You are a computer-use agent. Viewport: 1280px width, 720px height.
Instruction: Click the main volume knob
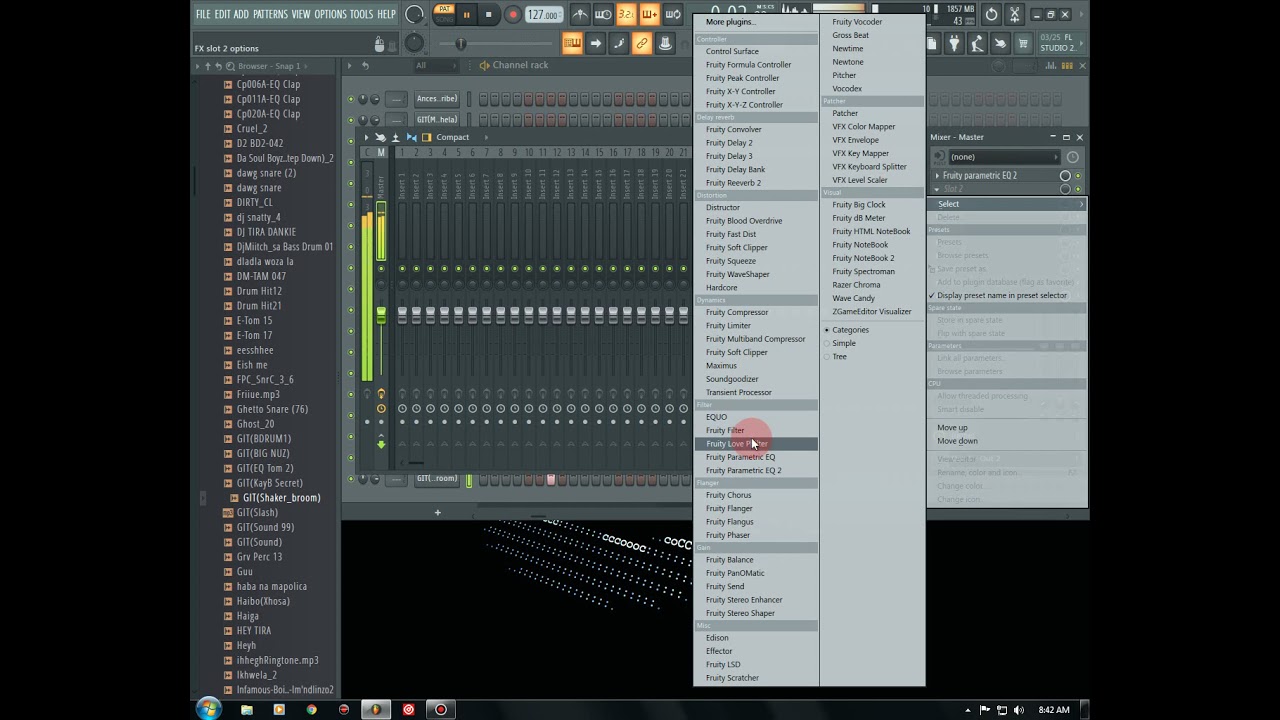pyautogui.click(x=414, y=14)
